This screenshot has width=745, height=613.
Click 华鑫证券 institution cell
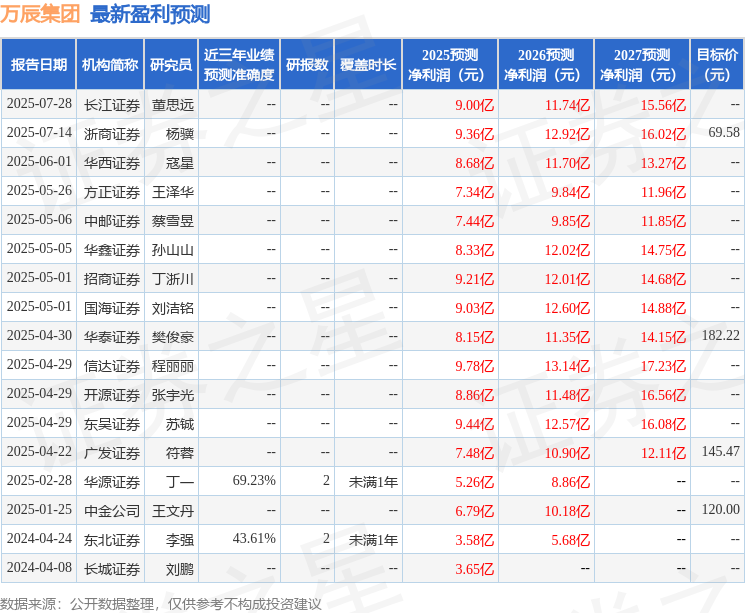pos(112,249)
